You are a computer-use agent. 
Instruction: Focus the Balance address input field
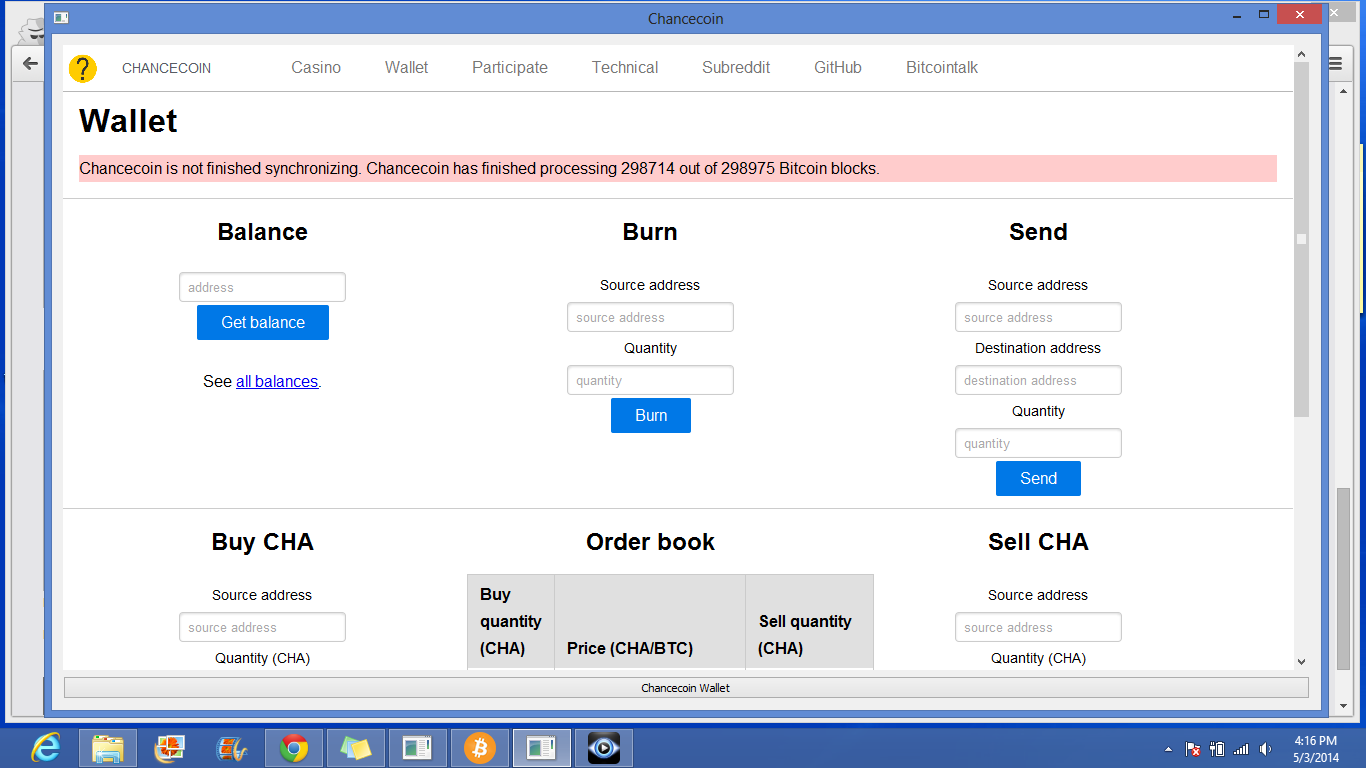tap(262, 287)
